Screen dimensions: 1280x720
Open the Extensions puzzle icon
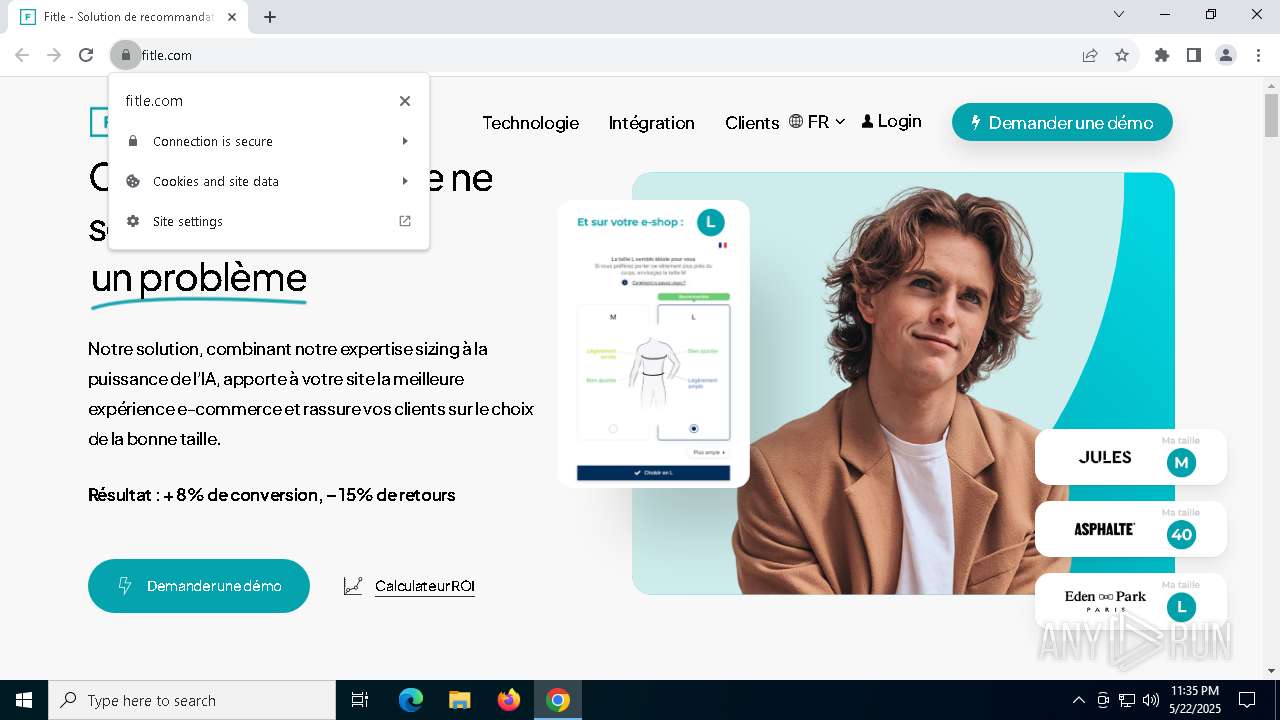point(1162,55)
